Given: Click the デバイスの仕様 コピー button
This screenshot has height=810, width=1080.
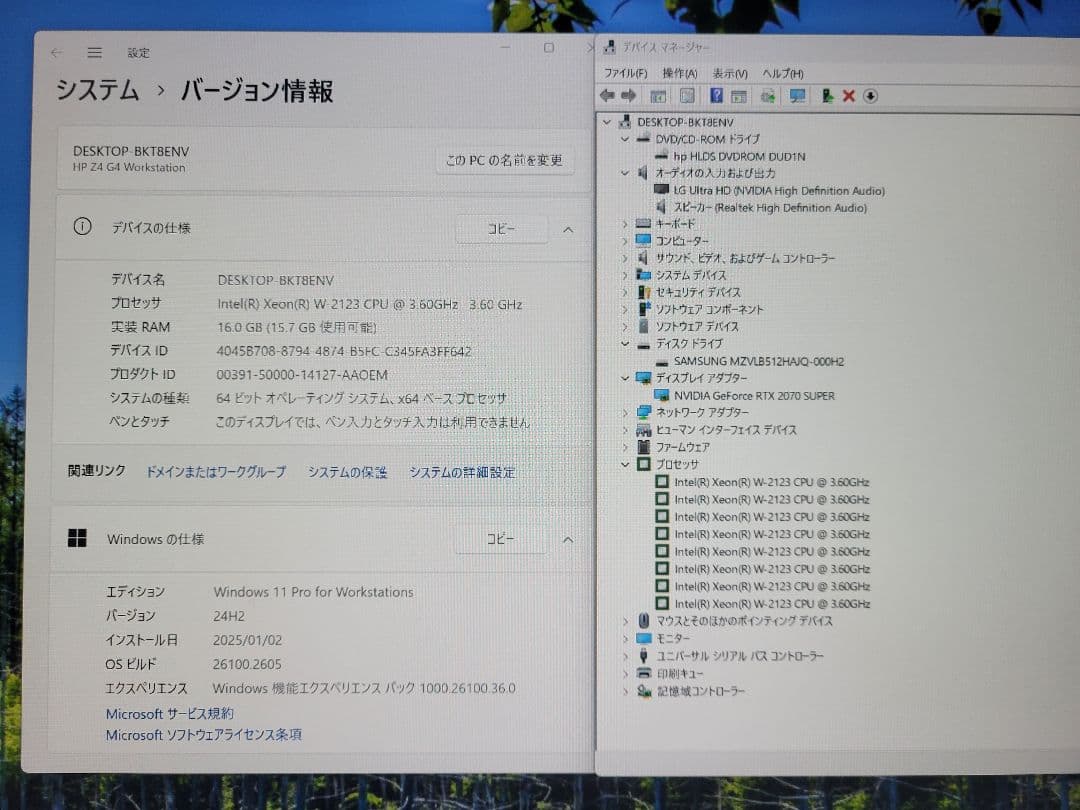Looking at the screenshot, I should (x=501, y=228).
